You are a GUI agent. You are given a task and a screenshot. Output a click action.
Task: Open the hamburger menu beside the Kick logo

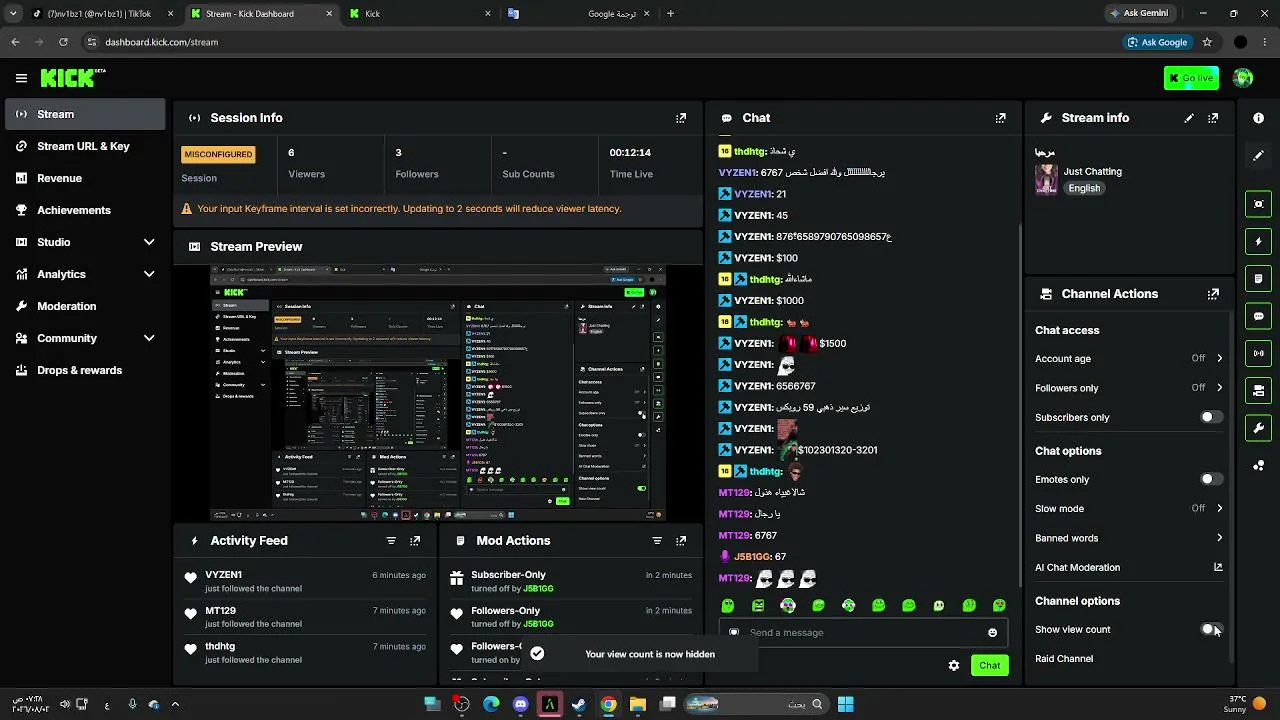21,78
